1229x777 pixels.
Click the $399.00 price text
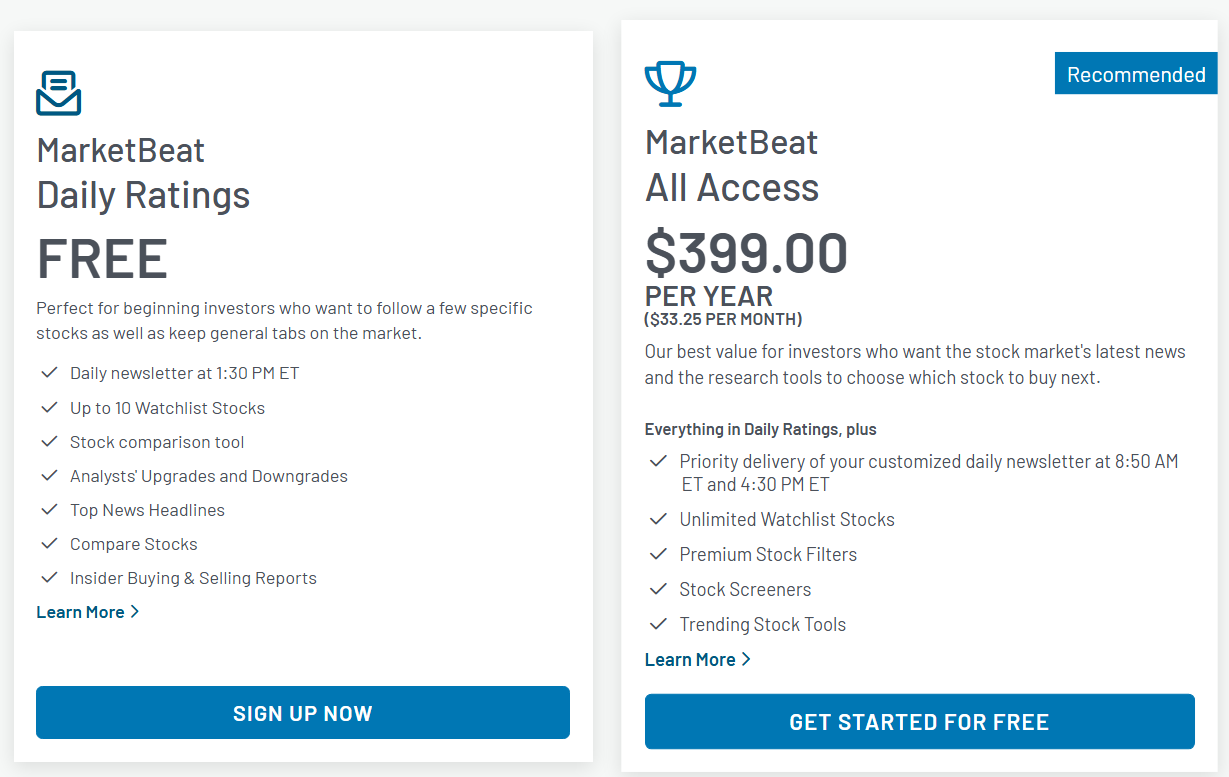[747, 253]
